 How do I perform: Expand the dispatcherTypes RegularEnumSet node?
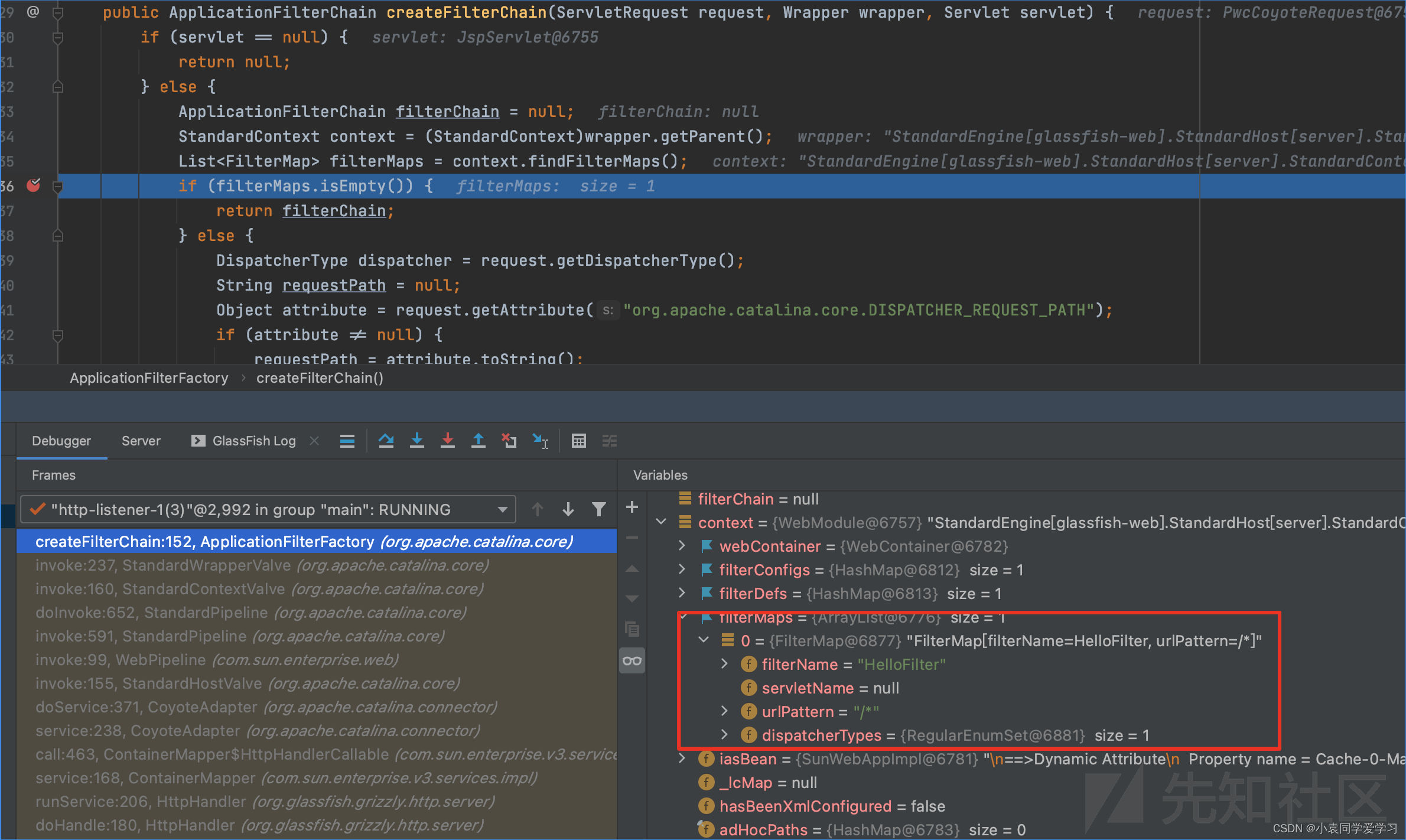click(x=725, y=735)
